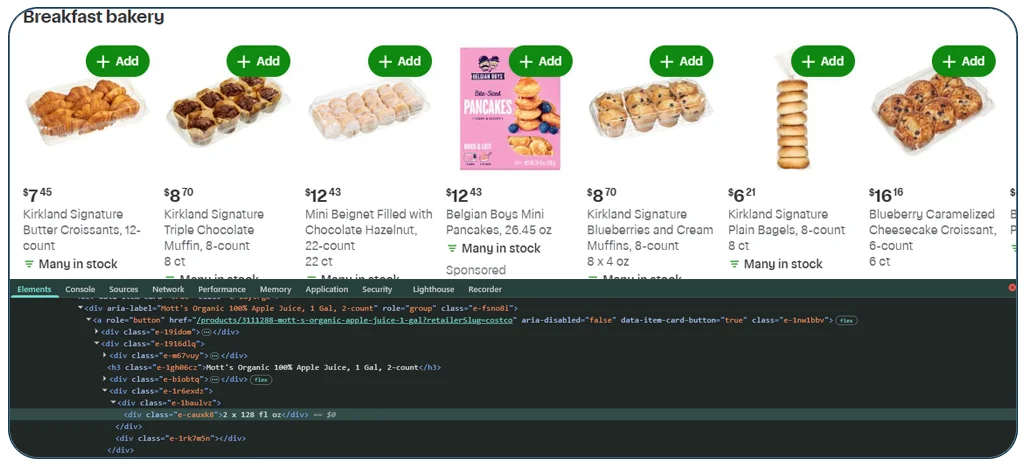Switch to the Console tab
The width and height of the screenshot is (1026, 466).
pyautogui.click(x=80, y=289)
